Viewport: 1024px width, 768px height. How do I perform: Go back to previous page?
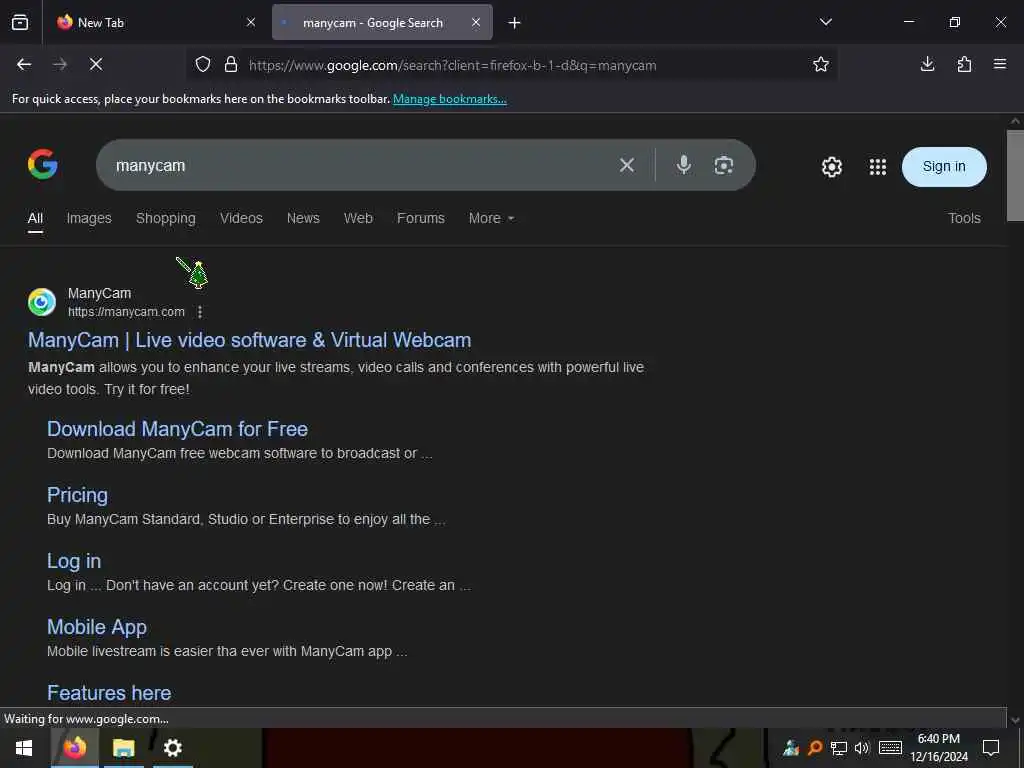24,64
